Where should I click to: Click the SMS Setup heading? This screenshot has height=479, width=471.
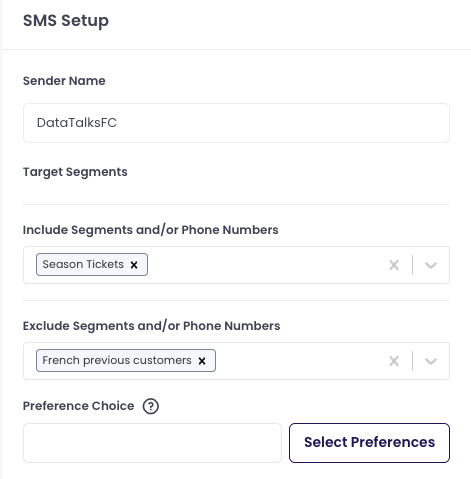[66, 20]
